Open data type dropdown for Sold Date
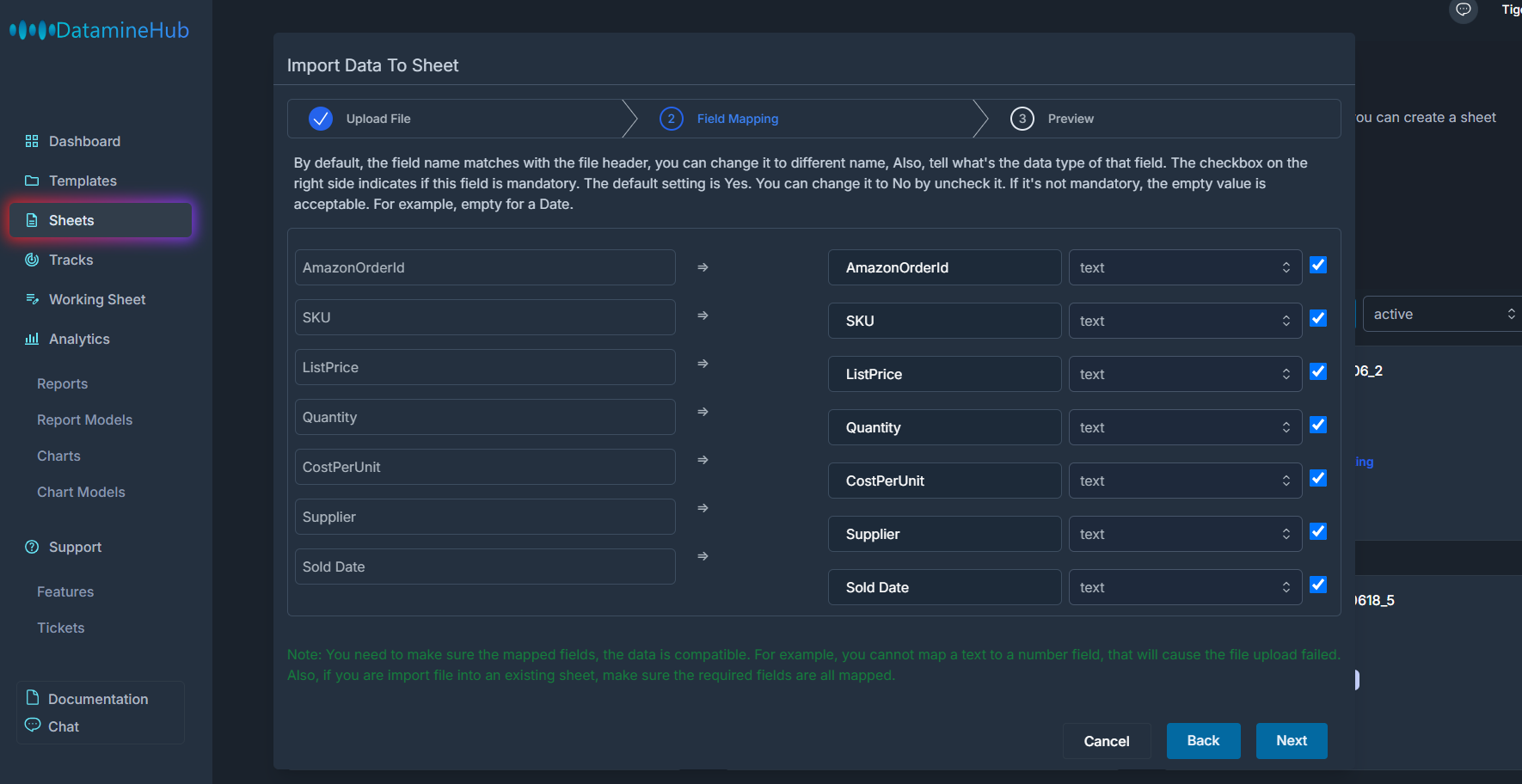1522x784 pixels. click(x=1185, y=587)
